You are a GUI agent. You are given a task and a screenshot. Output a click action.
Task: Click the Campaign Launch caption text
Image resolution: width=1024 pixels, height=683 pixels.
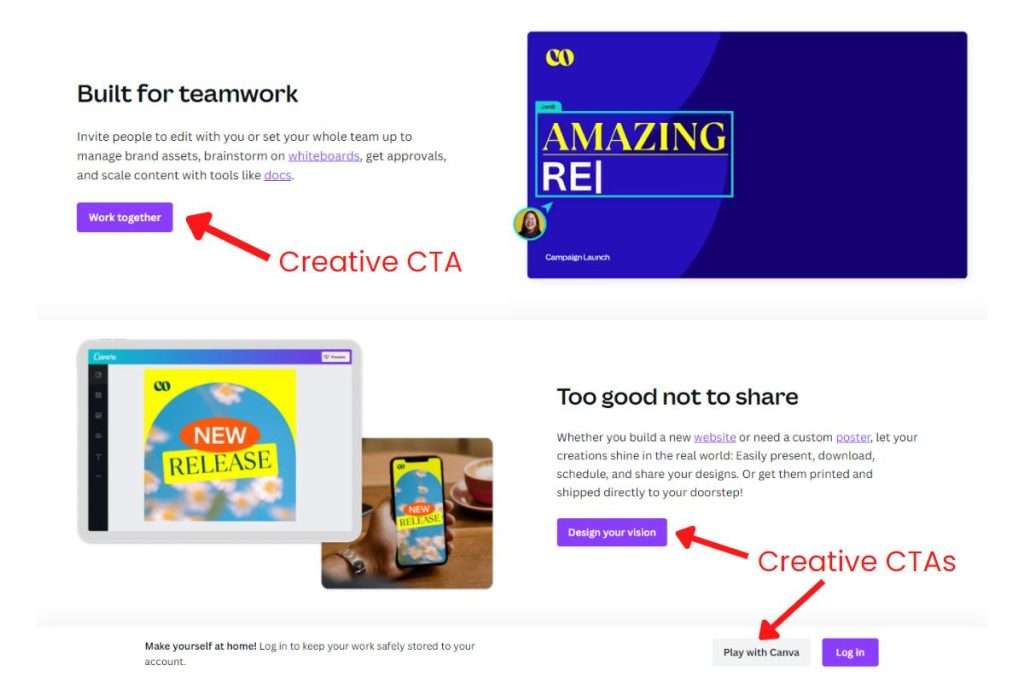[577, 257]
